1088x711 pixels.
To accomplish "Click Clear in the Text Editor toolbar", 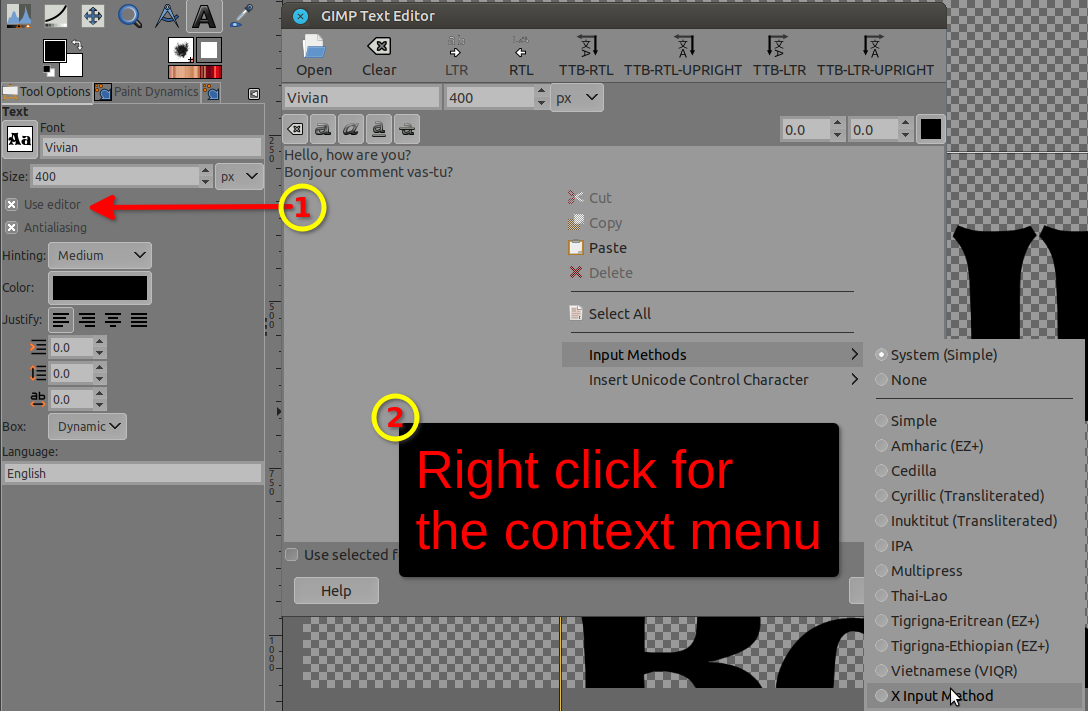I will (x=379, y=55).
